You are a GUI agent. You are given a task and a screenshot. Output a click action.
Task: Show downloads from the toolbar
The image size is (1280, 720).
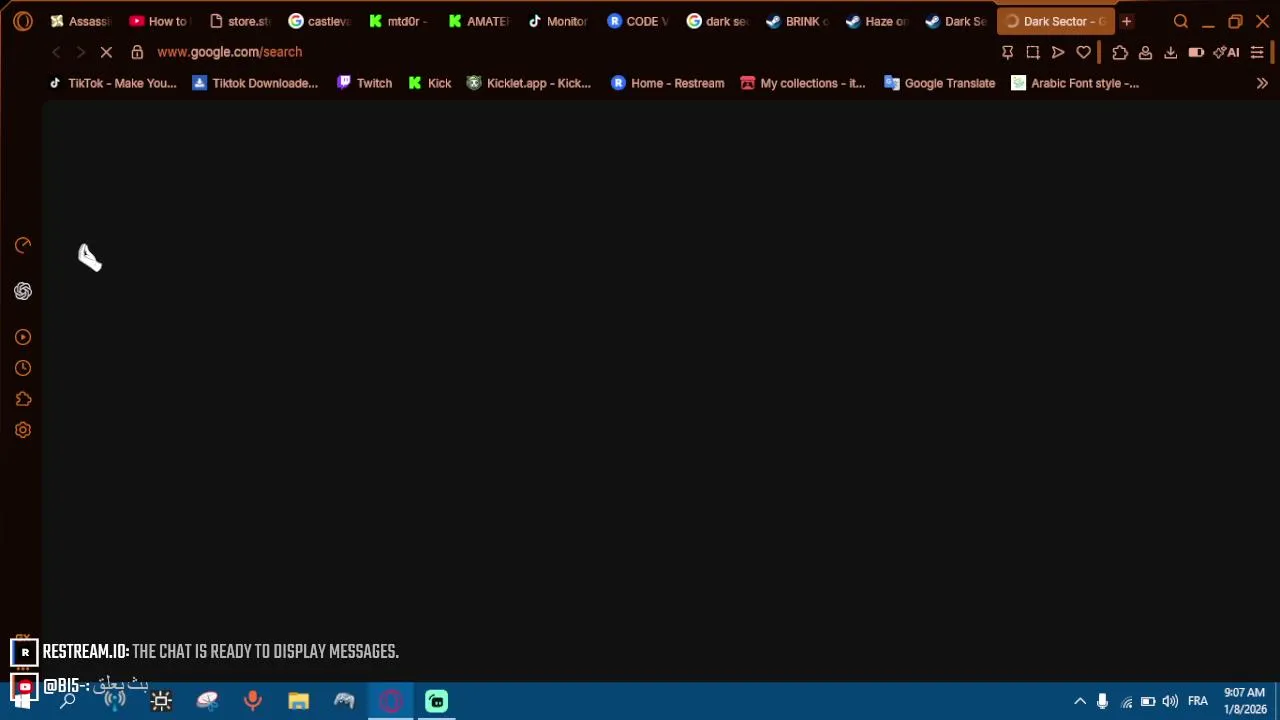pyautogui.click(x=1170, y=52)
